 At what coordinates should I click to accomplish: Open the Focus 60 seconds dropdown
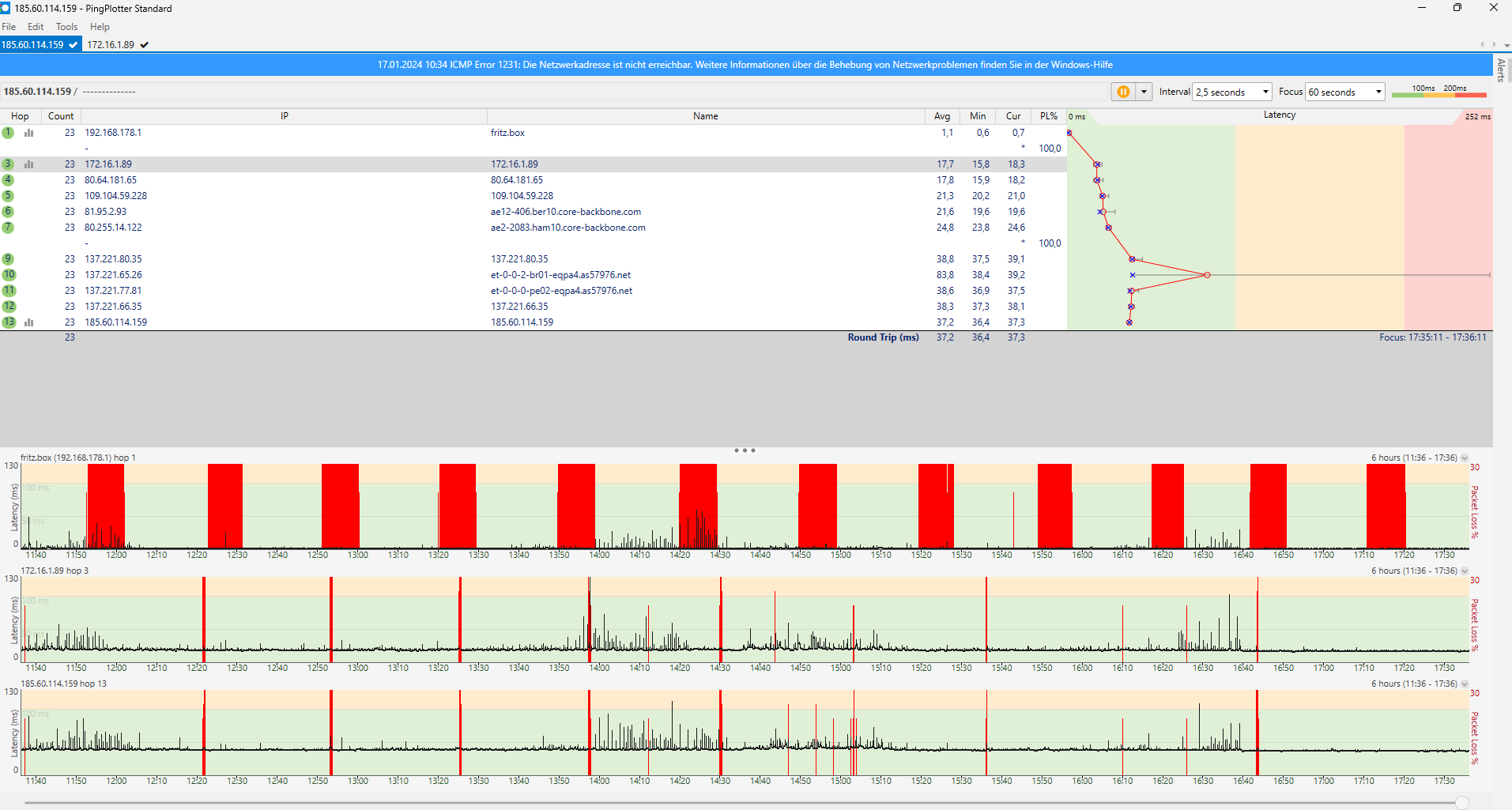1344,92
